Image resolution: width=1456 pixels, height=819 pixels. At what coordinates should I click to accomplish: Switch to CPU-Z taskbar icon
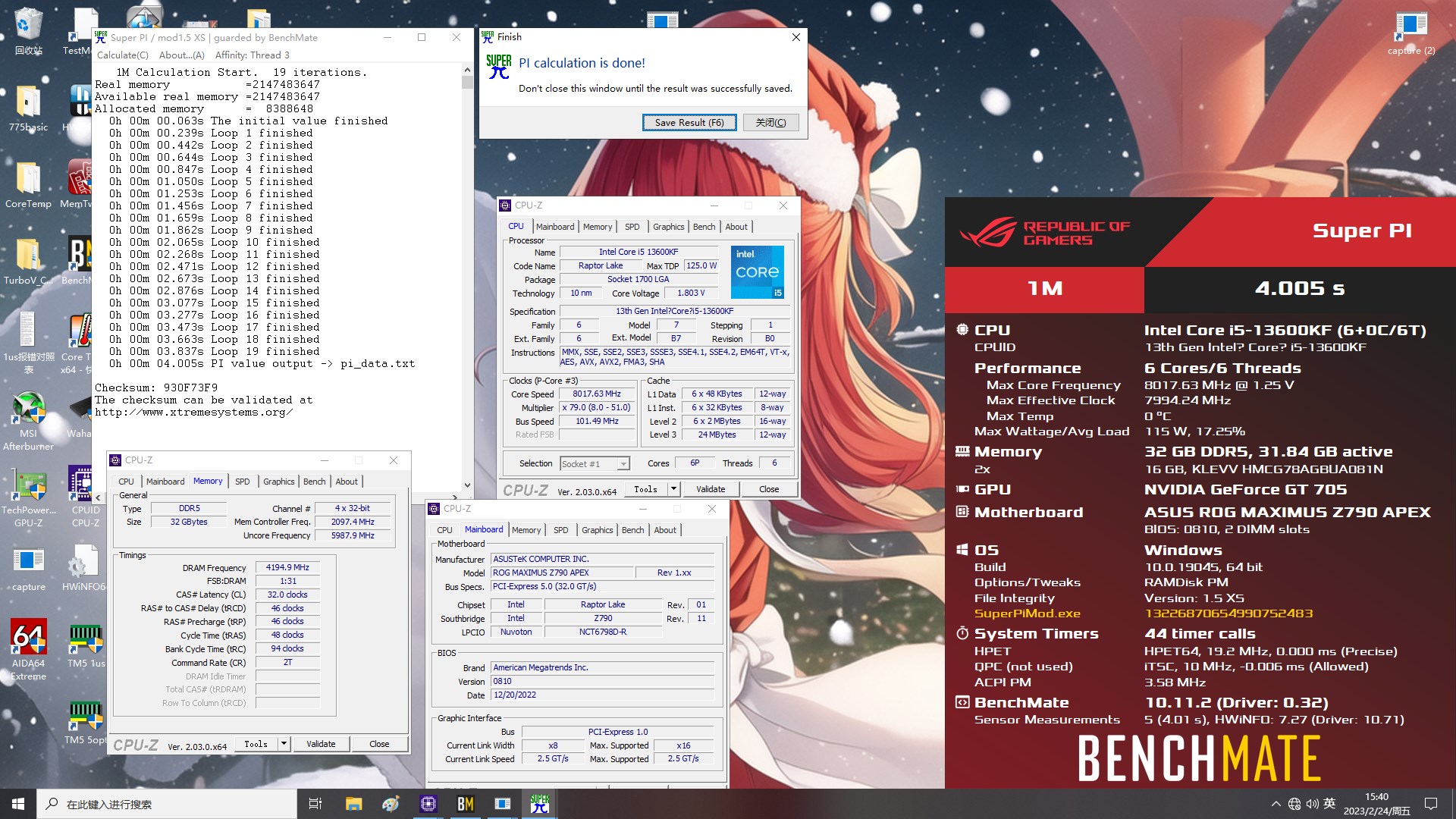[428, 804]
